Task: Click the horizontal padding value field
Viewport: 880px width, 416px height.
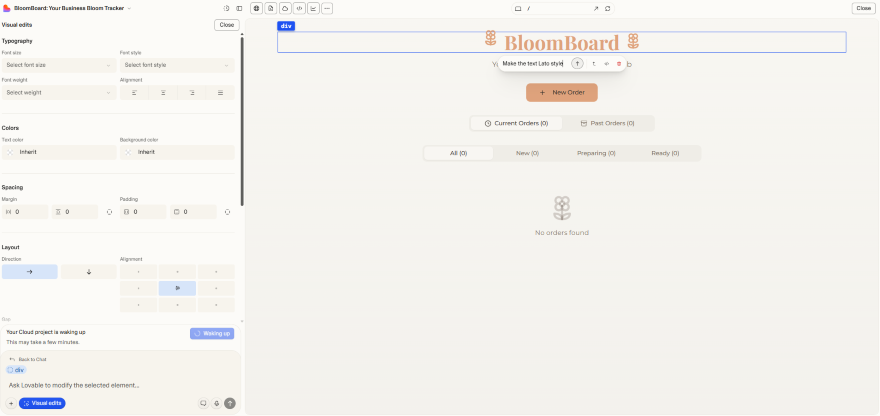Action: (143, 212)
